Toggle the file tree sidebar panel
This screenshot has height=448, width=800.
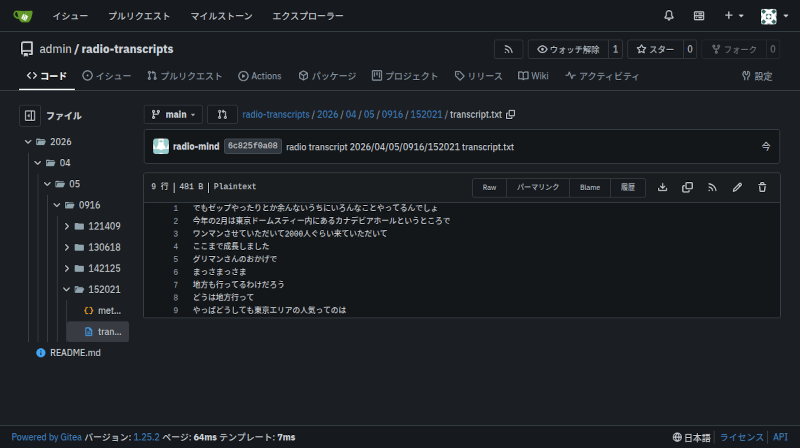[x=30, y=115]
